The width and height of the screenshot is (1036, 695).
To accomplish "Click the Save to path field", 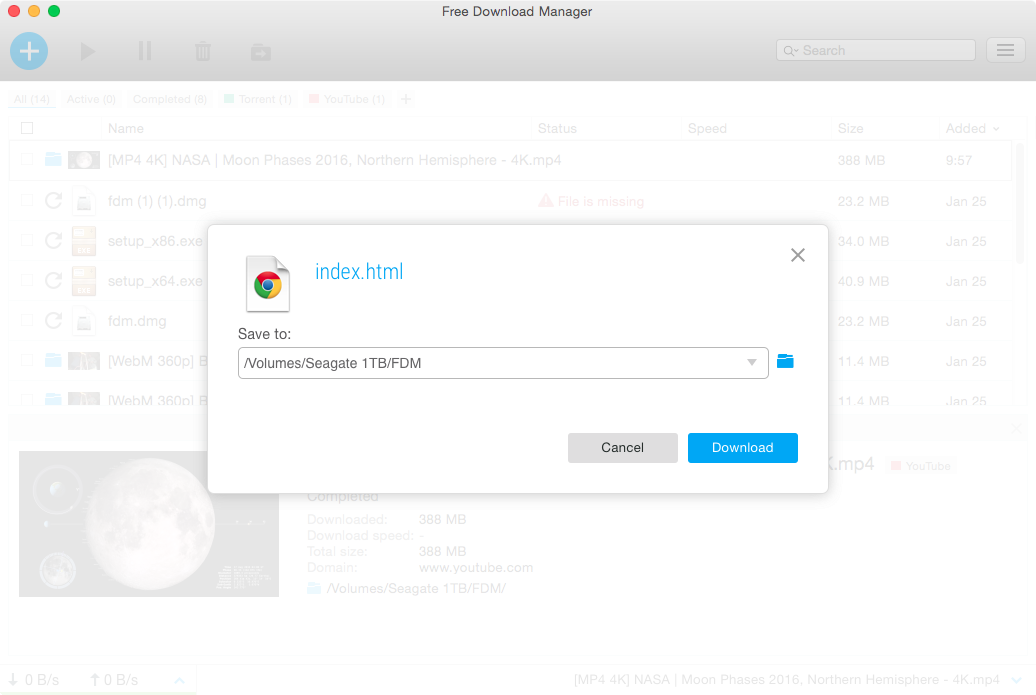I will 503,363.
